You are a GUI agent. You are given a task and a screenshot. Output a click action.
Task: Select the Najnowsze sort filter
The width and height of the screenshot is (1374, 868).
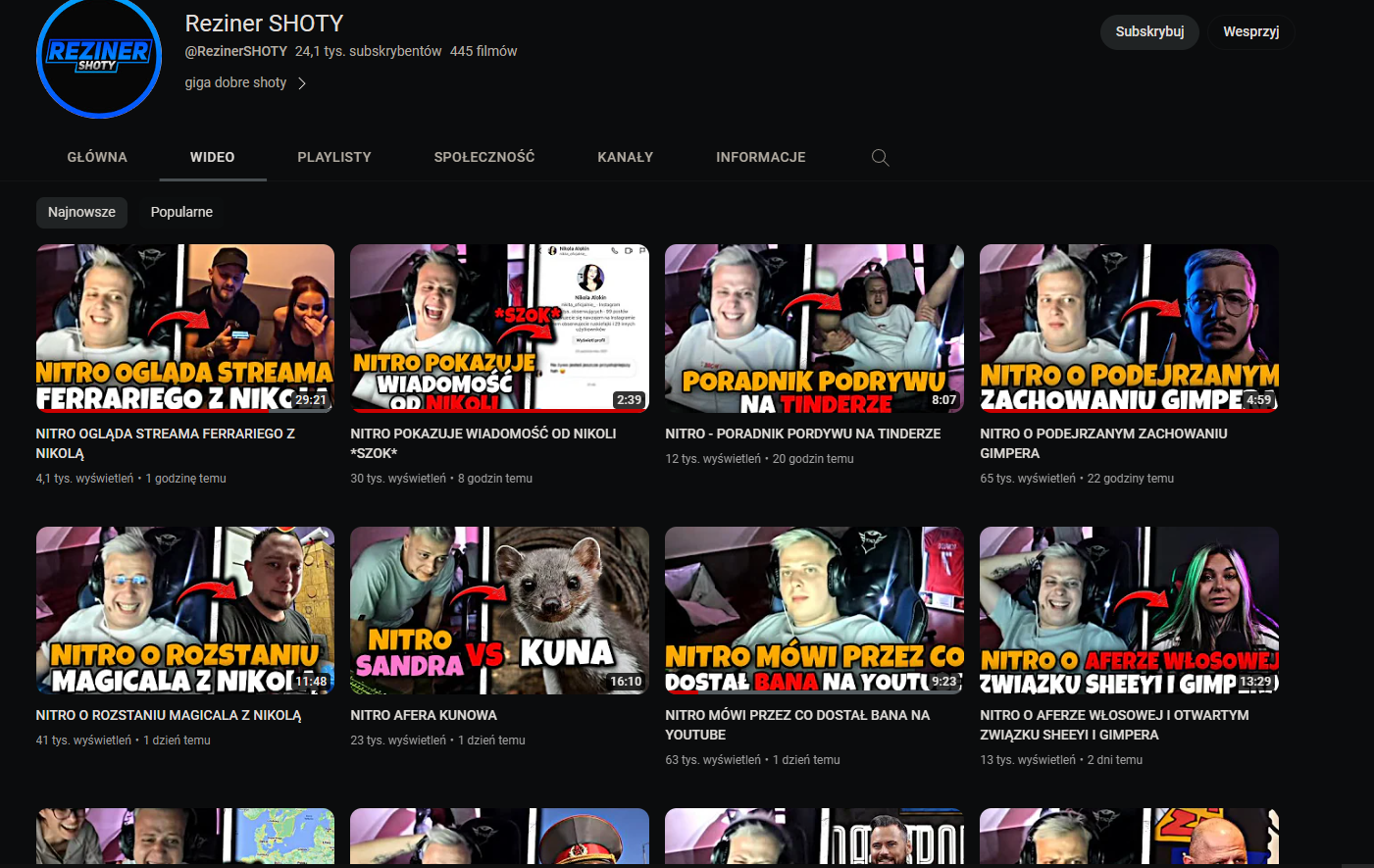click(x=81, y=212)
